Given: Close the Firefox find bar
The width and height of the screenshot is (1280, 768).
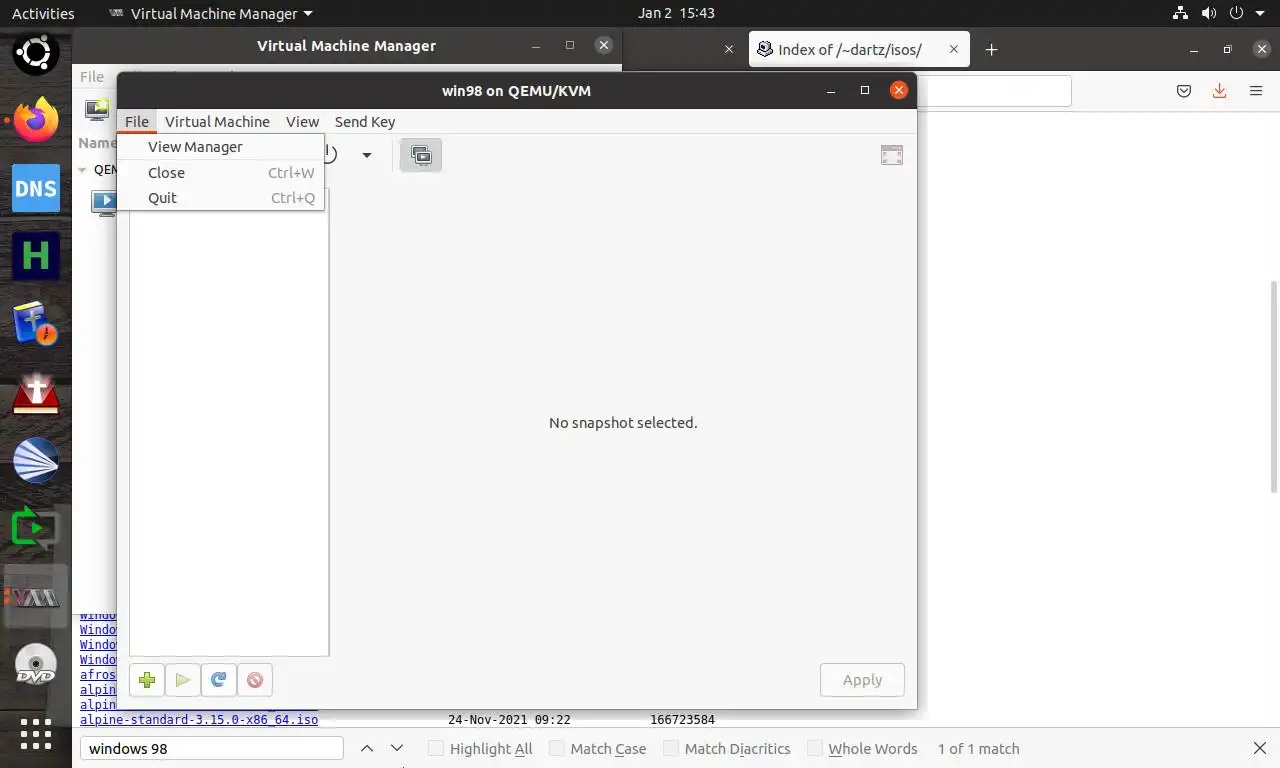Looking at the screenshot, I should [x=1260, y=748].
